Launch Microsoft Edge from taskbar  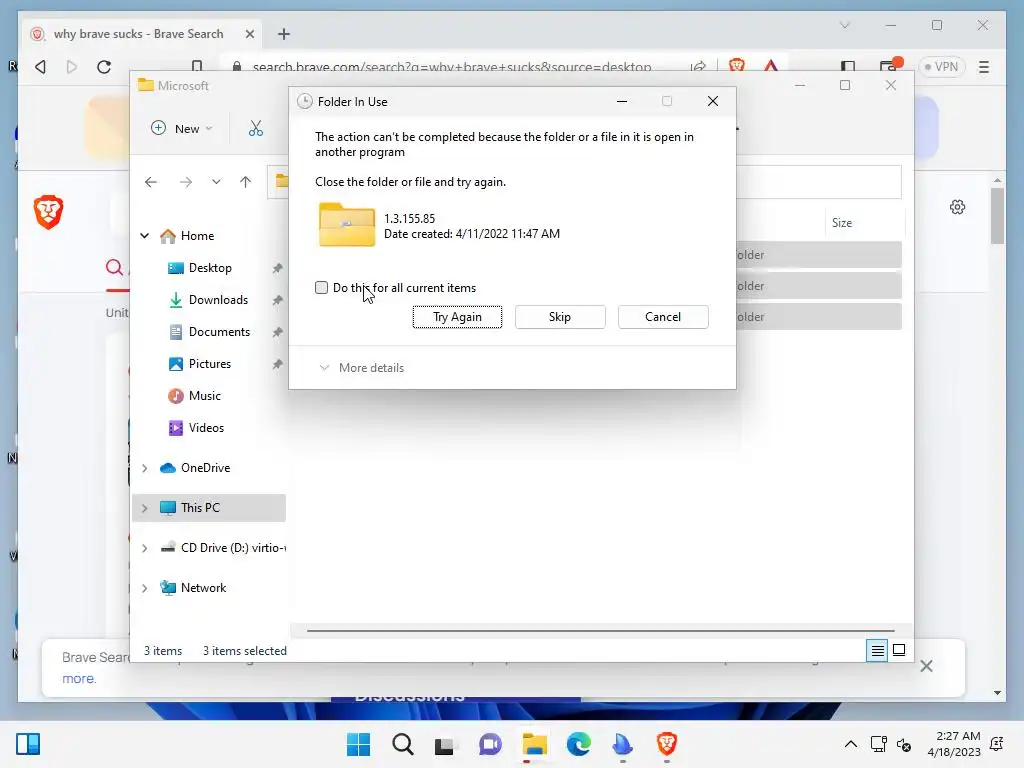(579, 744)
